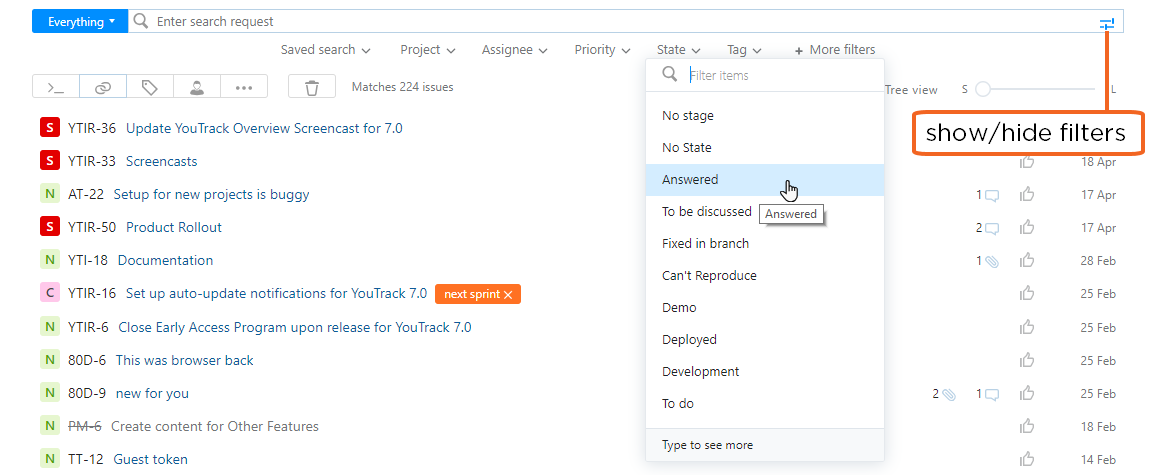Select Answered in the State list
This screenshot has width=1156, height=475.
(690, 180)
